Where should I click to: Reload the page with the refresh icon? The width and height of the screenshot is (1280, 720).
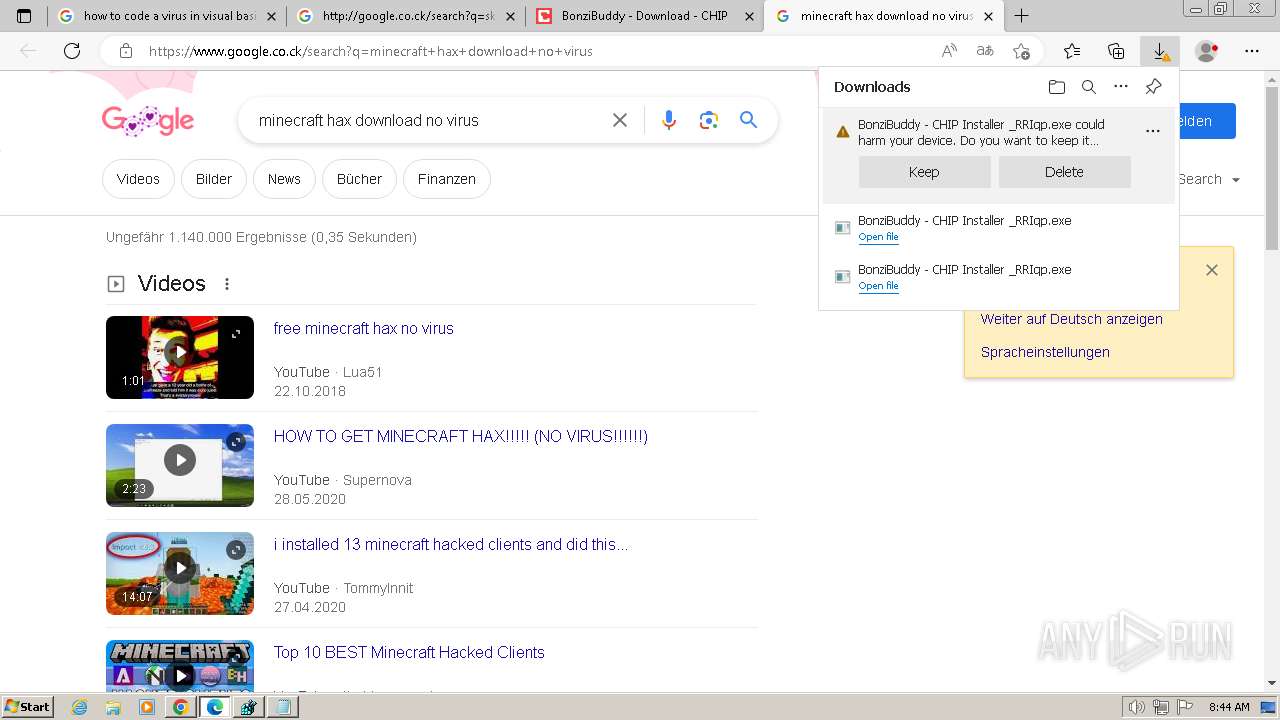(72, 51)
